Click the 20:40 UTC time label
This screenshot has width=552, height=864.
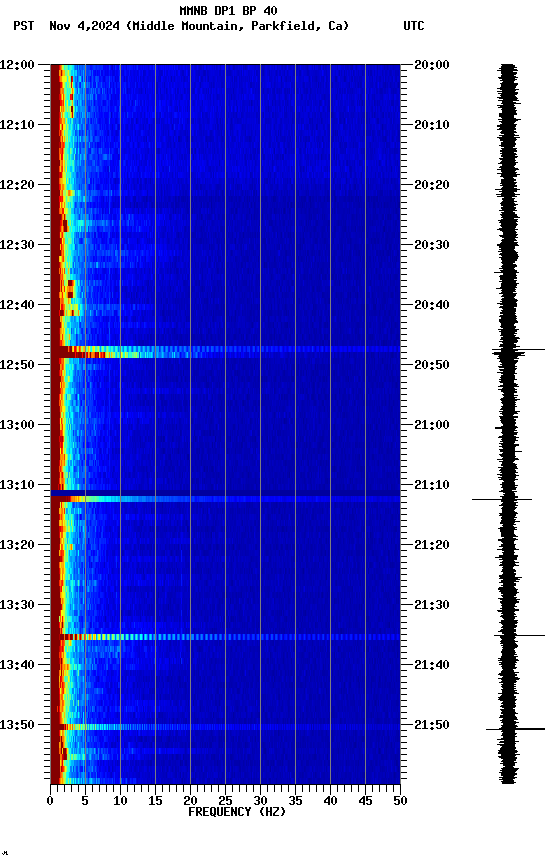(432, 305)
